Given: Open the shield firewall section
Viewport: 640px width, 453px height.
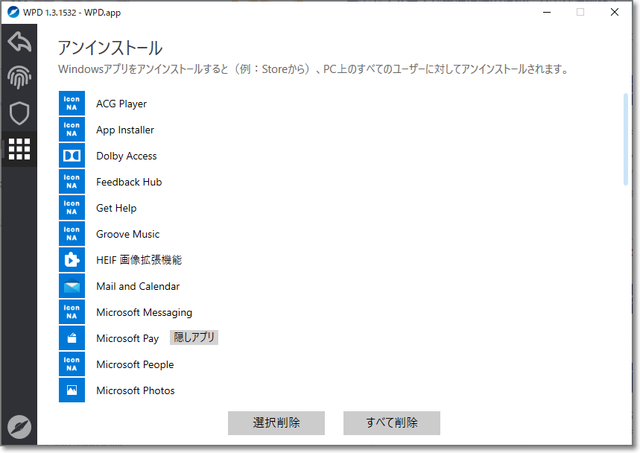Looking at the screenshot, I should coord(19,113).
